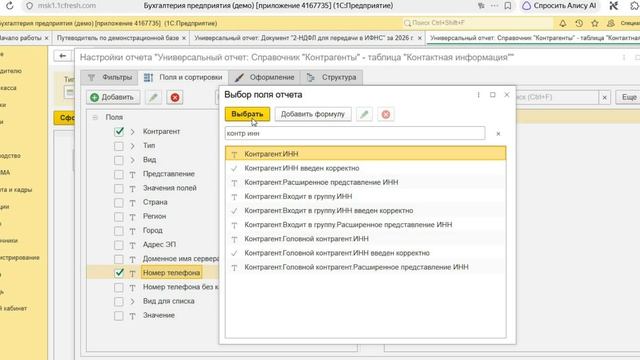Click the field search box in dialog
Image resolution: width=640 pixels, height=360 pixels.
[355, 133]
